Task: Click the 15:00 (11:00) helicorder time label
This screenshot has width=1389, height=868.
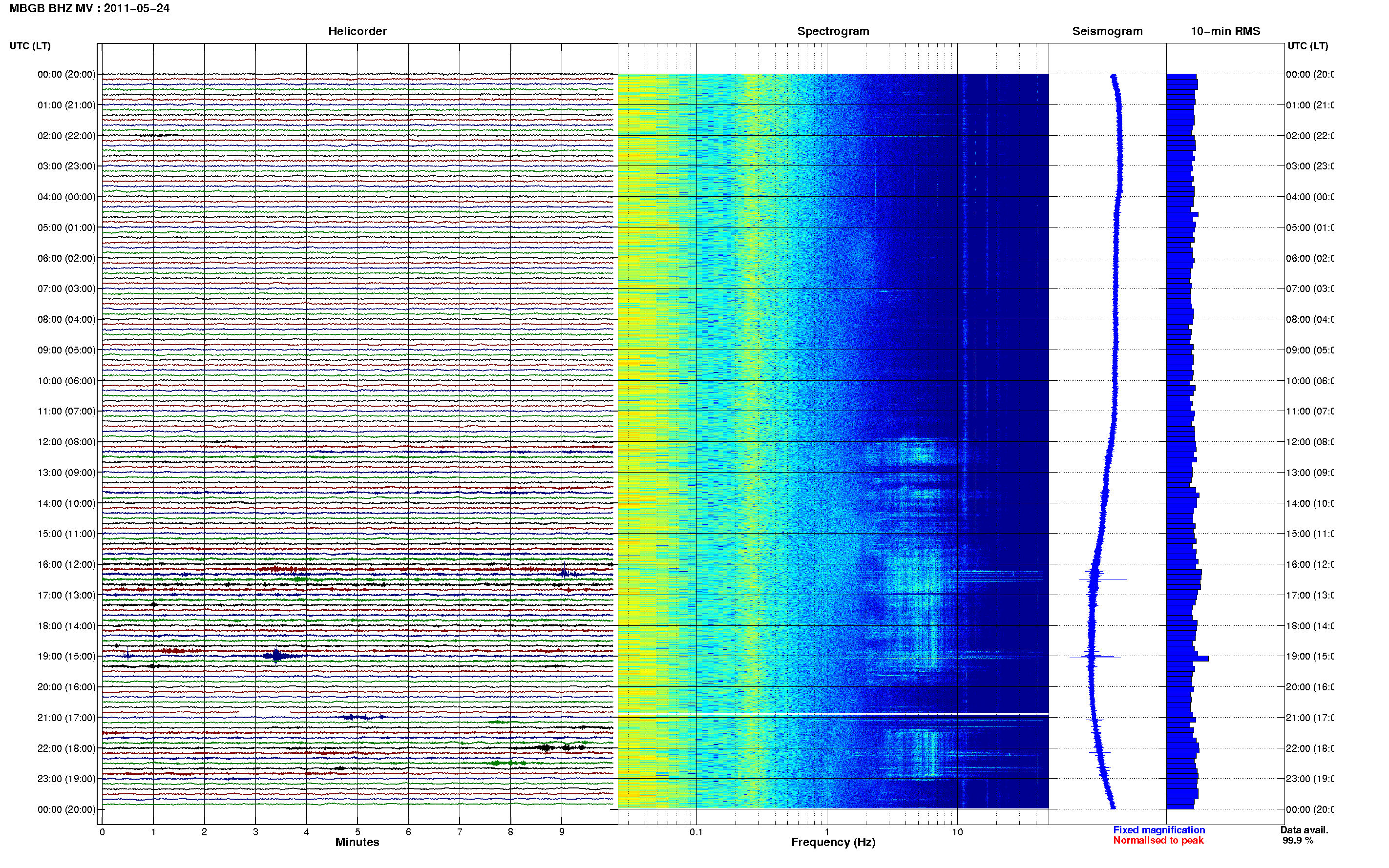Action: (66, 534)
